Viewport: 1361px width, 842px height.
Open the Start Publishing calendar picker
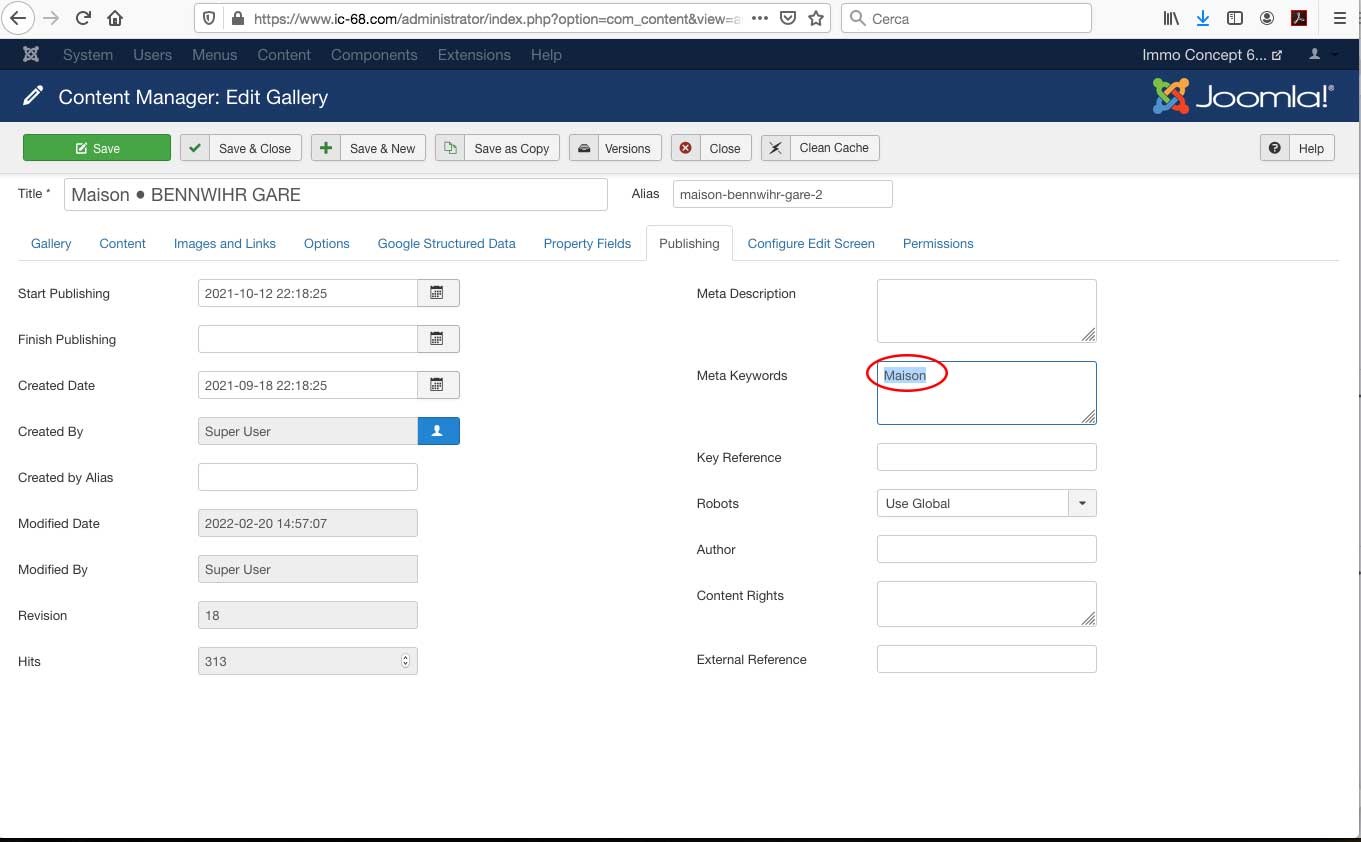(x=437, y=293)
